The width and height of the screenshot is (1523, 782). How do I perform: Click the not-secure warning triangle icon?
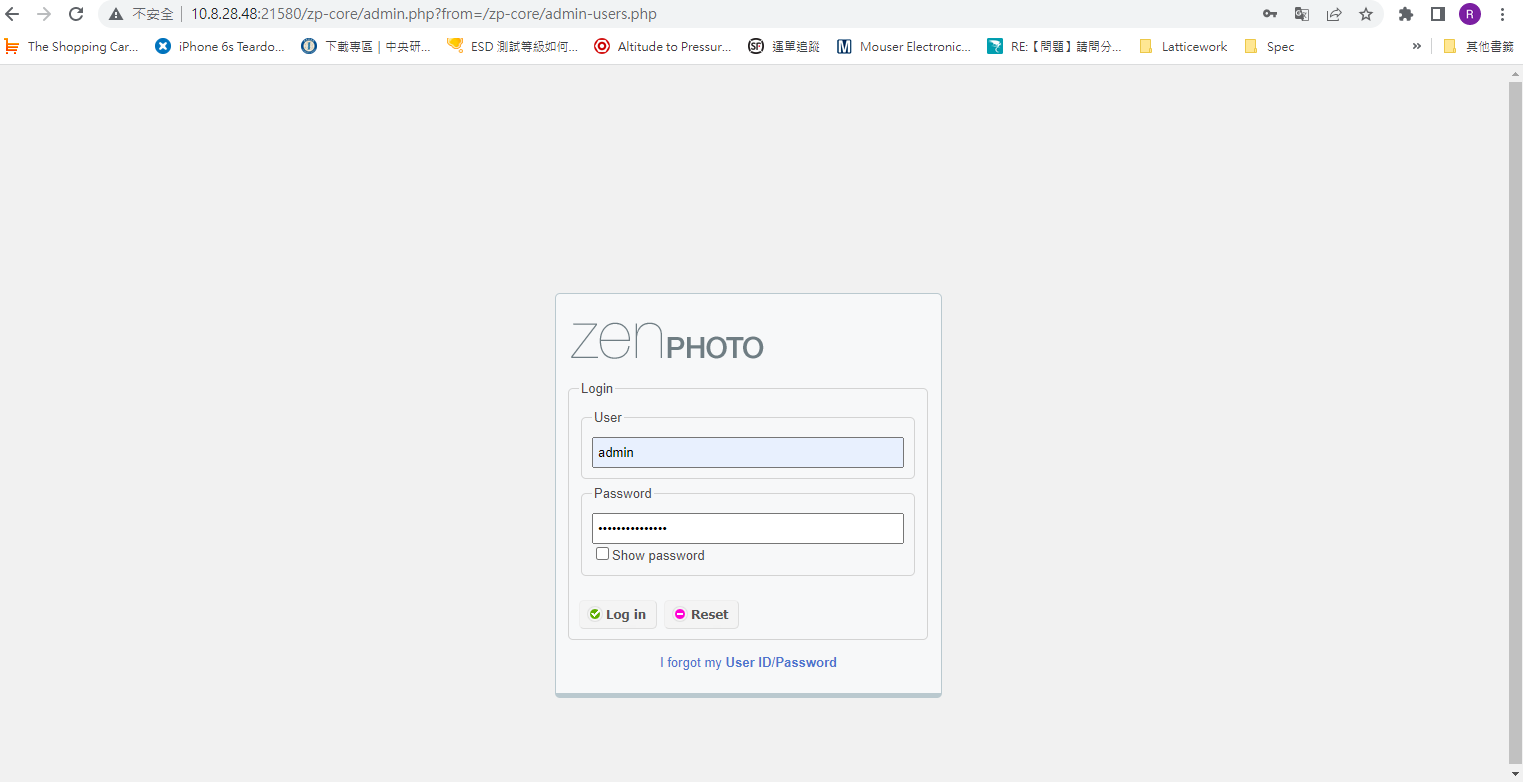pos(116,14)
